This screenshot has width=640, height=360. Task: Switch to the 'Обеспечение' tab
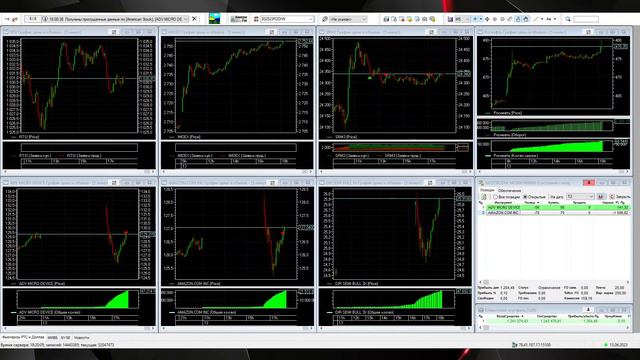pyautogui.click(x=509, y=191)
